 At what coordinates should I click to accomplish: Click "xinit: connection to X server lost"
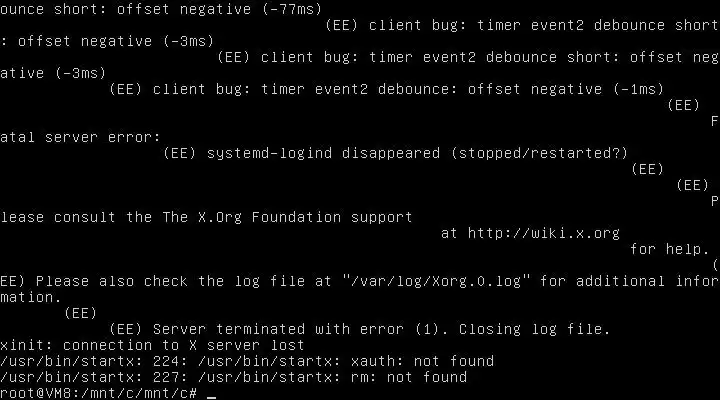pyautogui.click(x=152, y=345)
